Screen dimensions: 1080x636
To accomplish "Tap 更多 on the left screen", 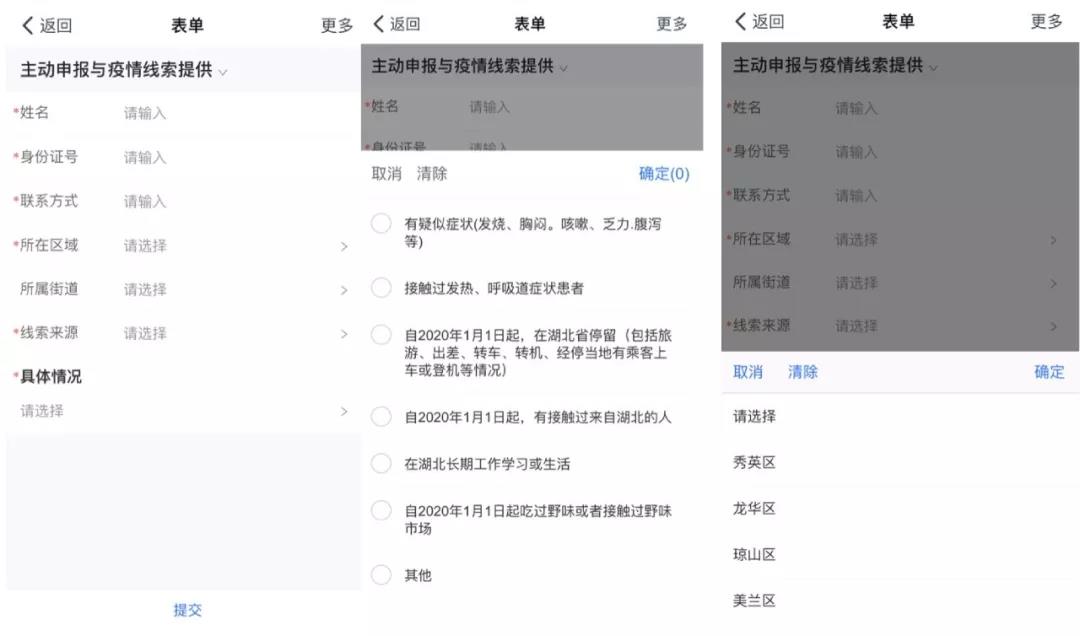I will click(337, 25).
